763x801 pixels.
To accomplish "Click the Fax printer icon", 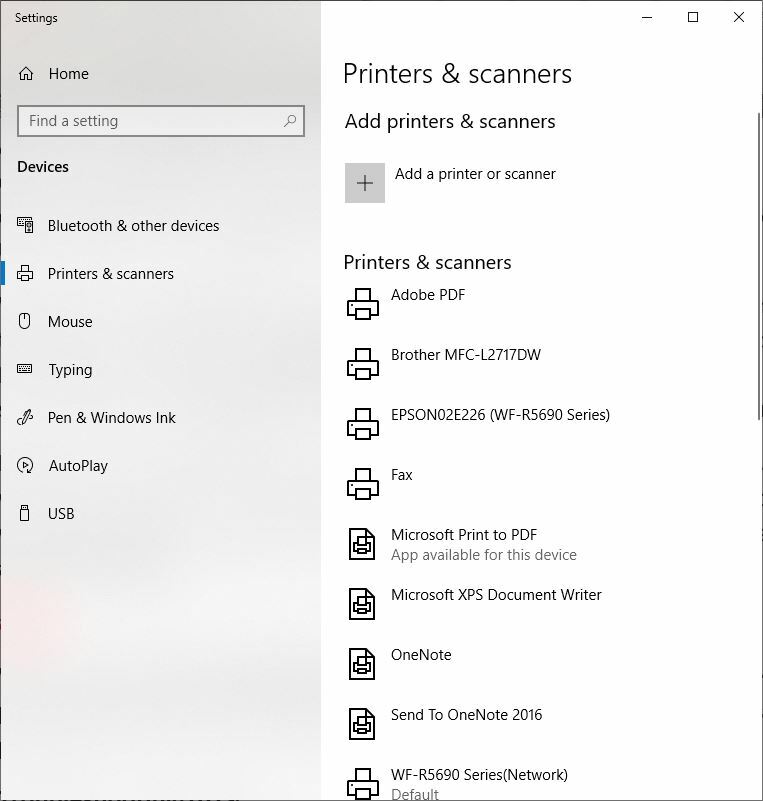I will point(363,483).
